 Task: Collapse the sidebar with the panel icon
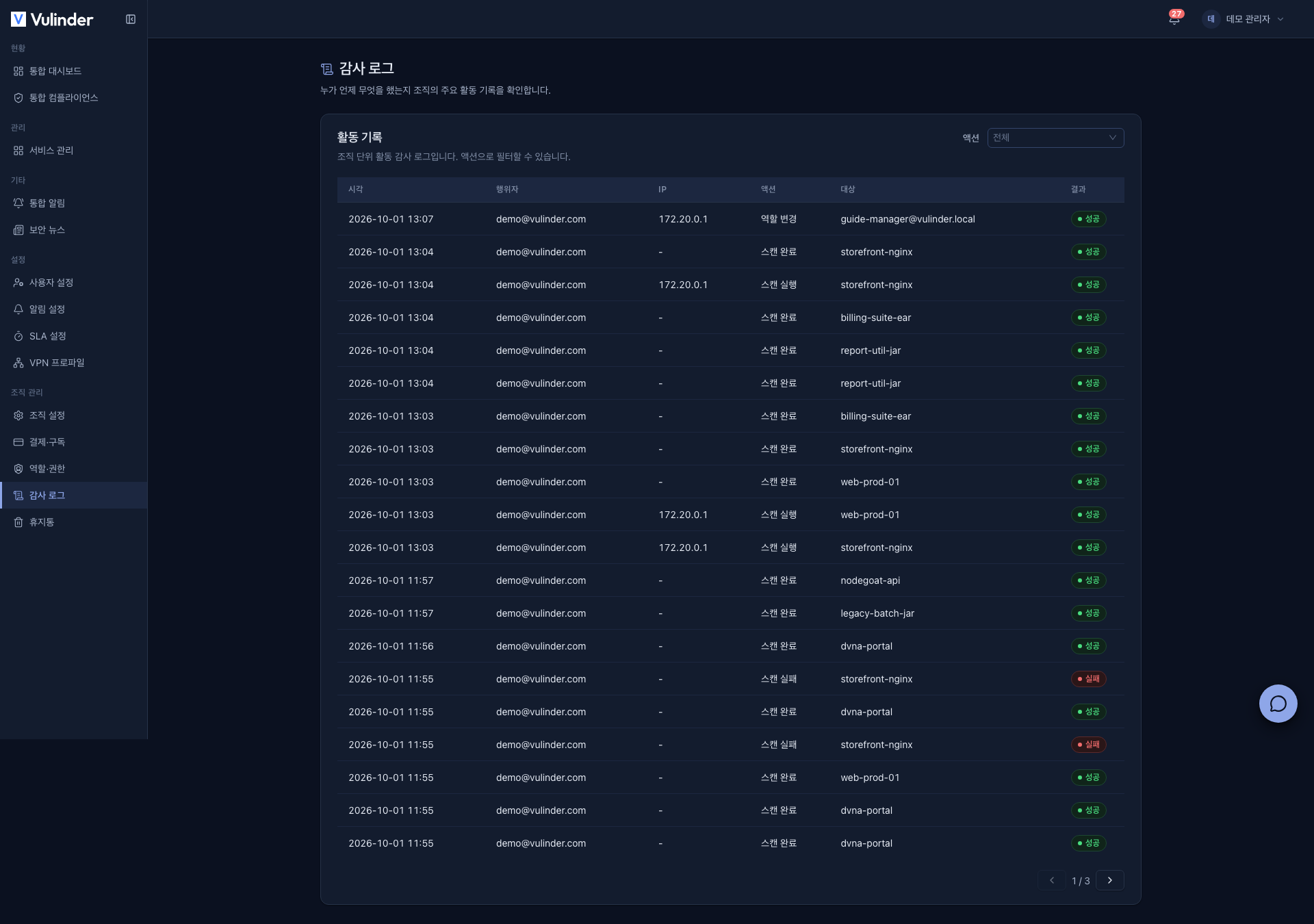pos(131,19)
